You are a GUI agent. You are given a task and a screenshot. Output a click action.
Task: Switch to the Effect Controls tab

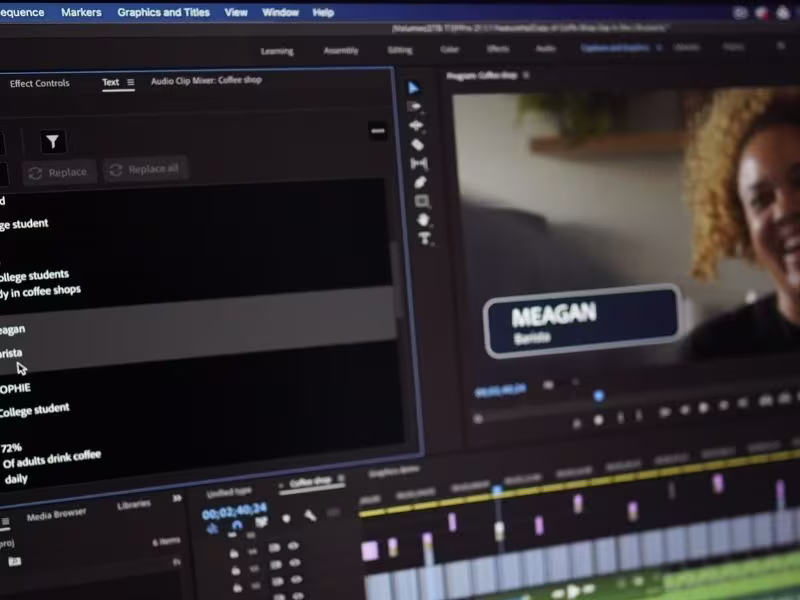point(39,83)
